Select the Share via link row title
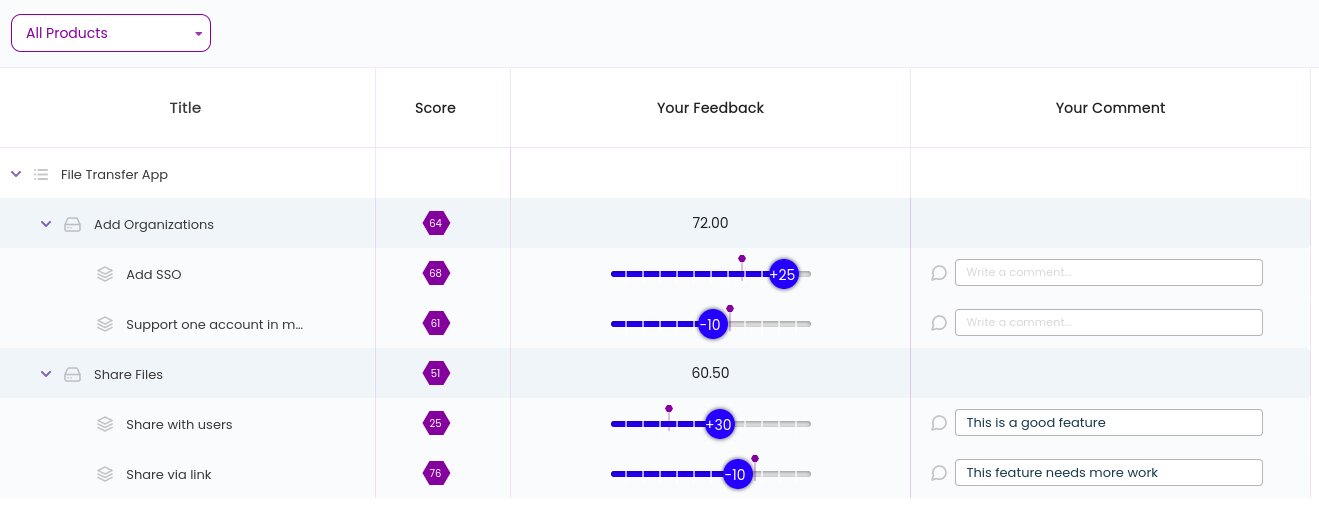The height and width of the screenshot is (508, 1319). pyautogui.click(x=169, y=474)
